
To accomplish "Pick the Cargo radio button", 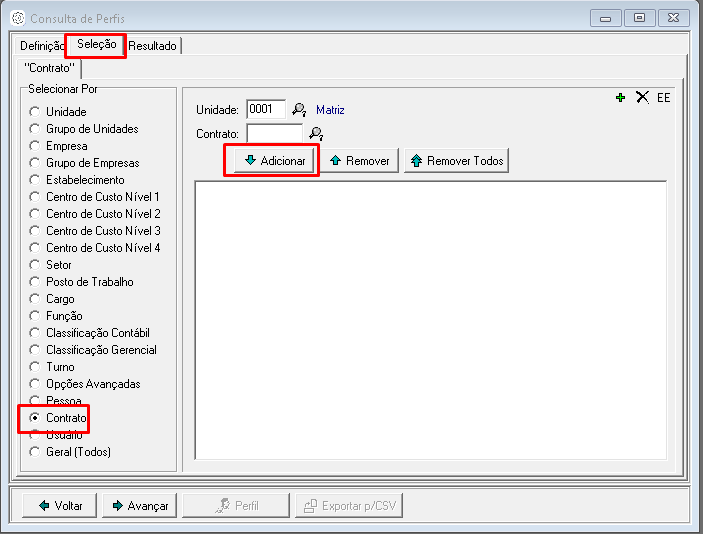I will pos(35,299).
